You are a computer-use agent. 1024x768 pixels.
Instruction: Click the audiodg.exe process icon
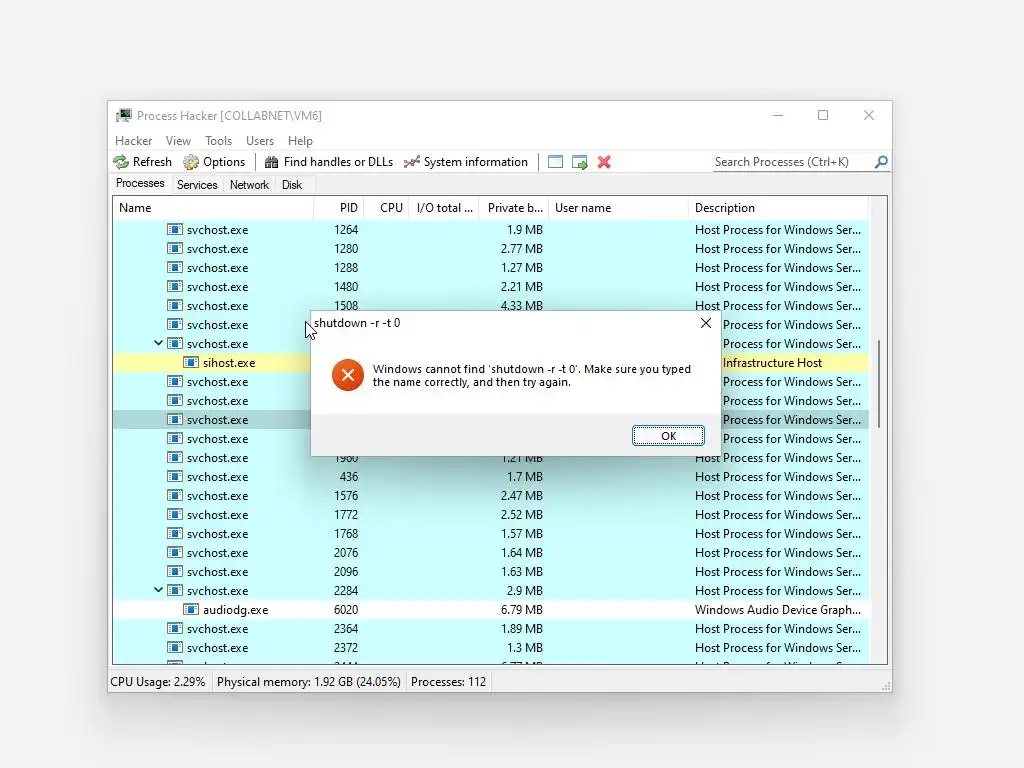tap(191, 609)
